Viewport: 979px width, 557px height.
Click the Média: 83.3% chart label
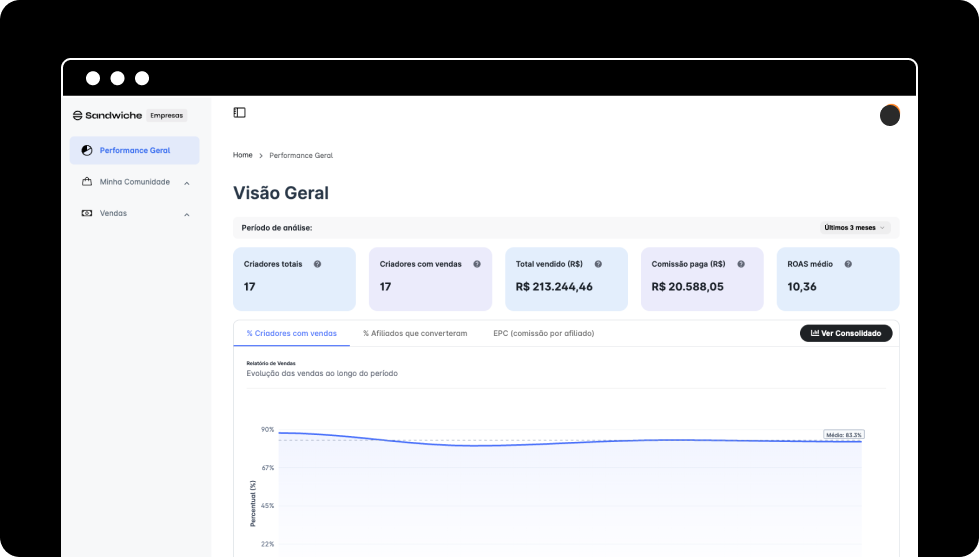844,435
